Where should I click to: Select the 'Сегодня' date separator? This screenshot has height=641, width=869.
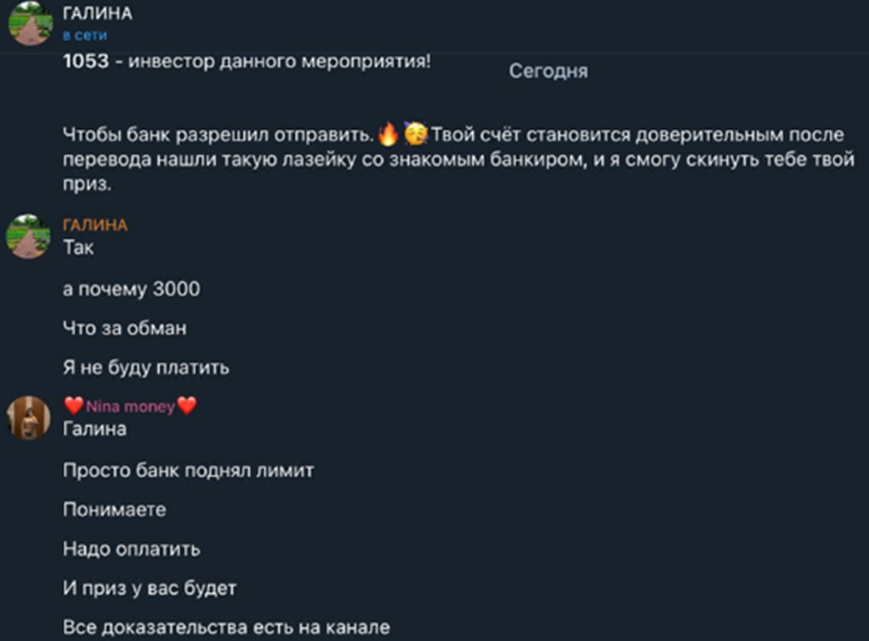pos(548,71)
